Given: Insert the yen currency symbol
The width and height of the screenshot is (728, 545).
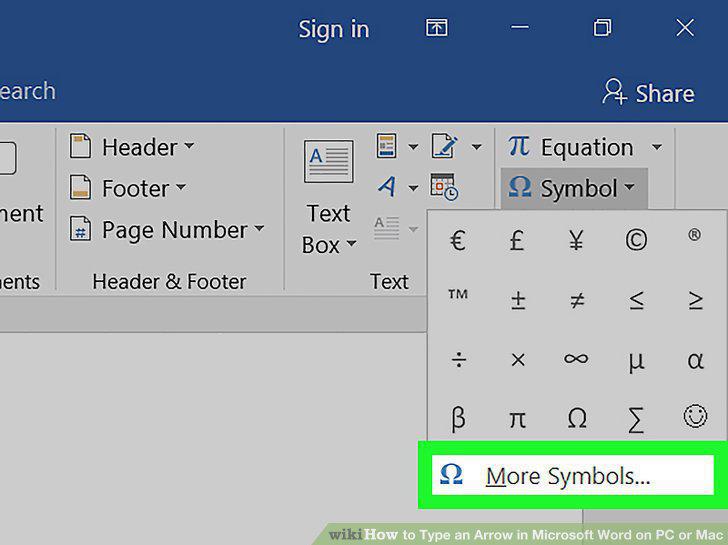Looking at the screenshot, I should tap(576, 240).
